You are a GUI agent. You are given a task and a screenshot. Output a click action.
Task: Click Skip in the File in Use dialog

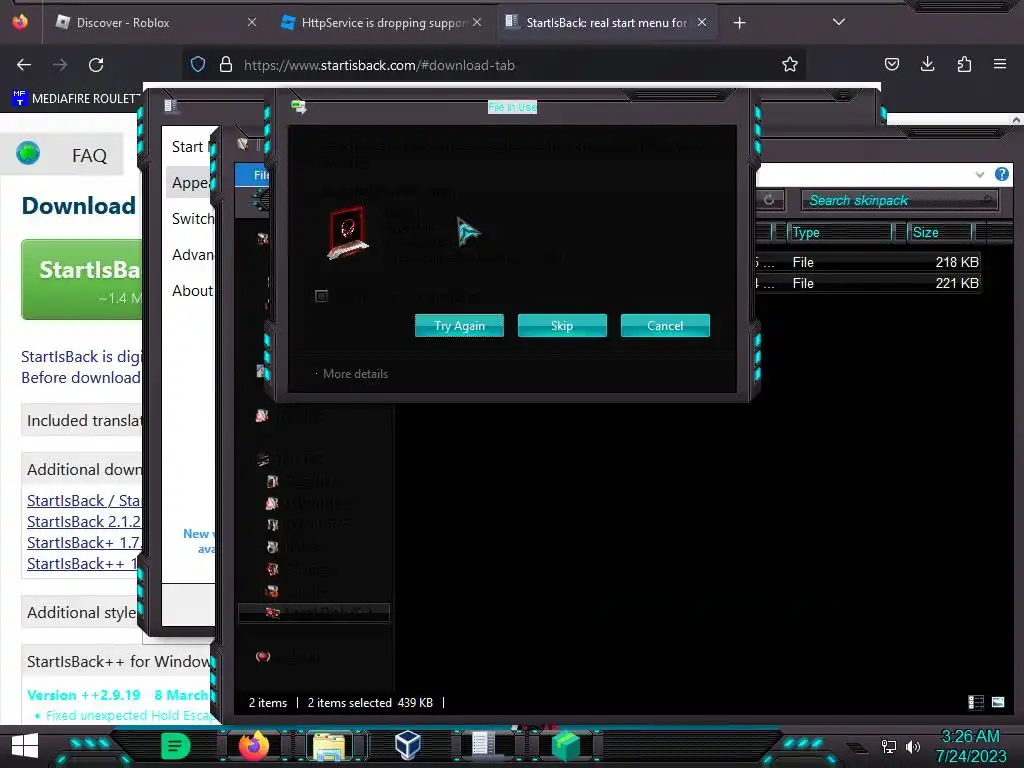(x=562, y=326)
